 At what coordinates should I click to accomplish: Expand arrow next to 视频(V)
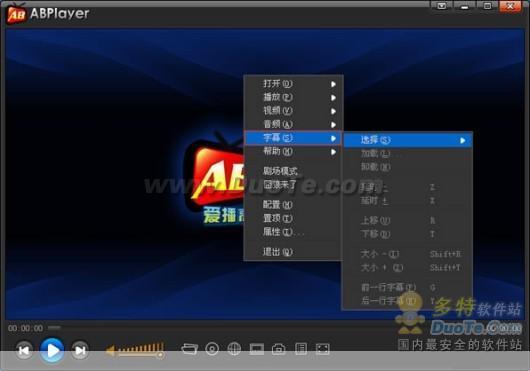[x=333, y=111]
